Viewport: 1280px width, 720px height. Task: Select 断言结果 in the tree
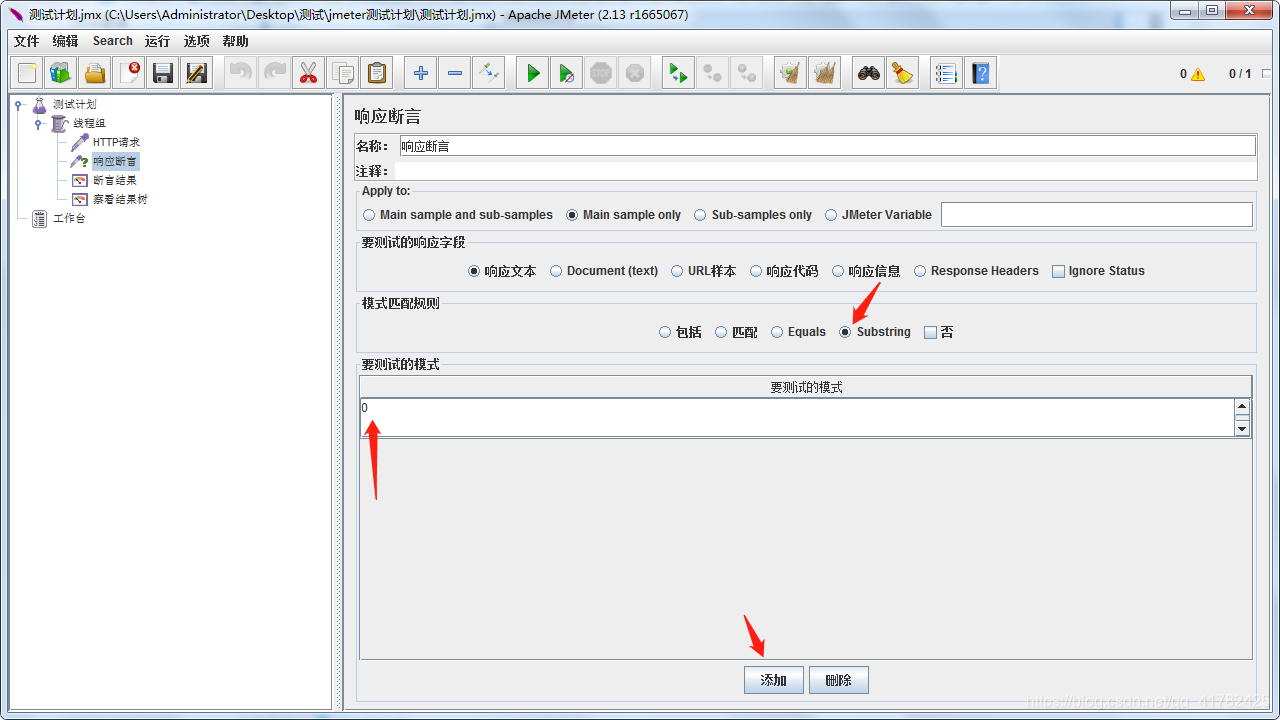[114, 181]
